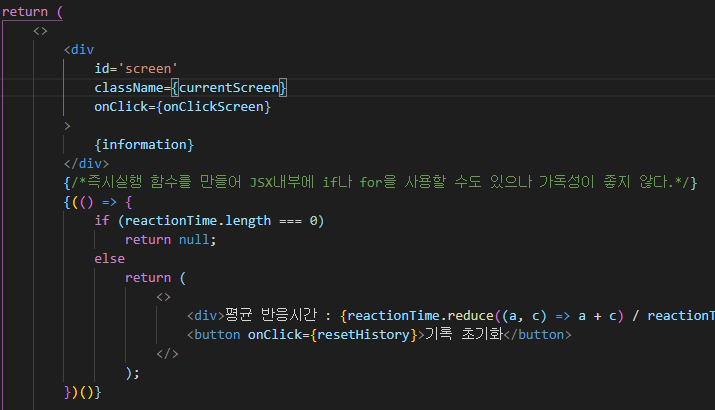Click the resetHistory handler in the button tag
This screenshot has height=410, width=715.
pos(363,335)
